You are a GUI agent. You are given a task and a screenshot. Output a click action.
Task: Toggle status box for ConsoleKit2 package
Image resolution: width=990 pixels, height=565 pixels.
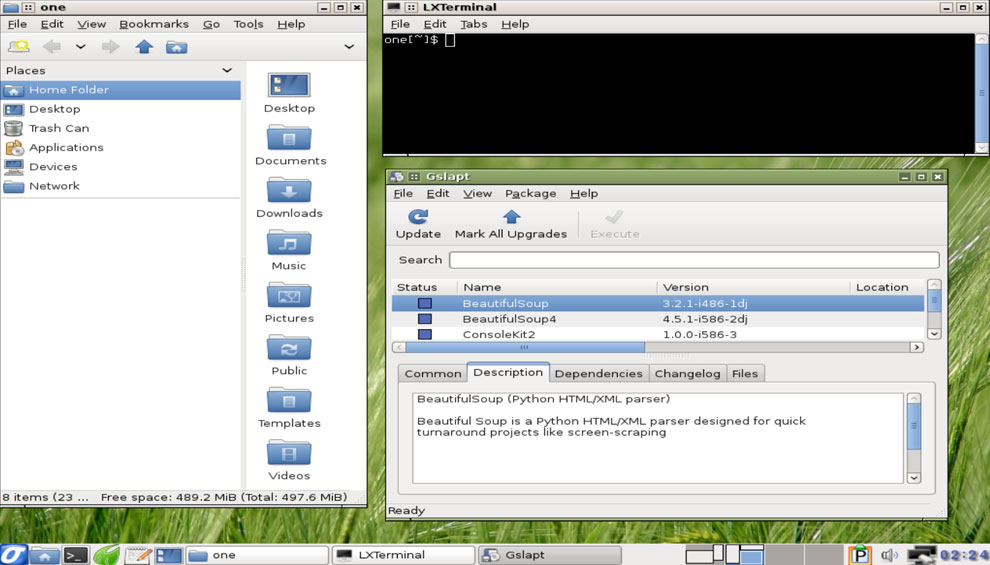click(425, 334)
